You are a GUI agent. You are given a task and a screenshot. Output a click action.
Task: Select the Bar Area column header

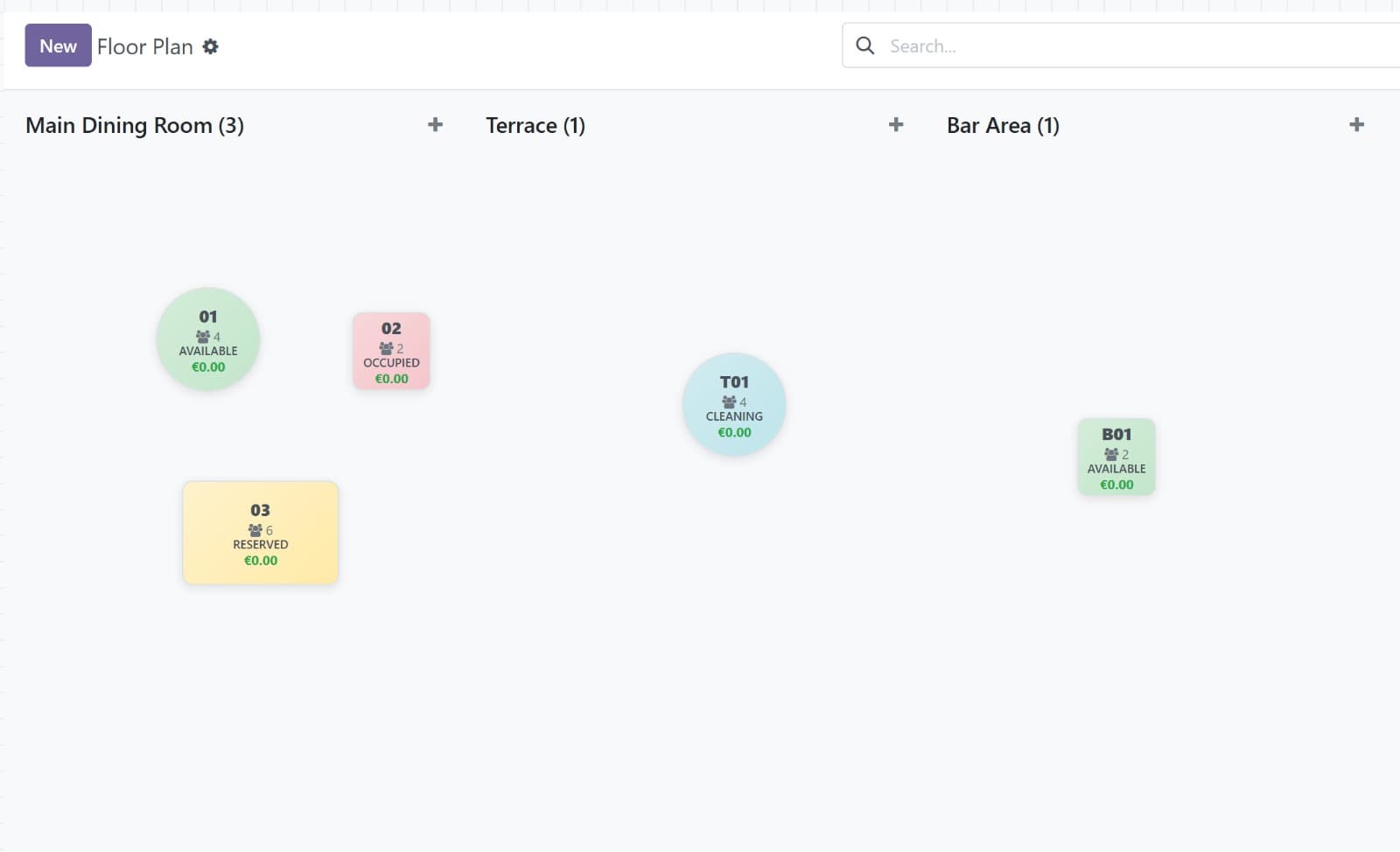click(1003, 125)
